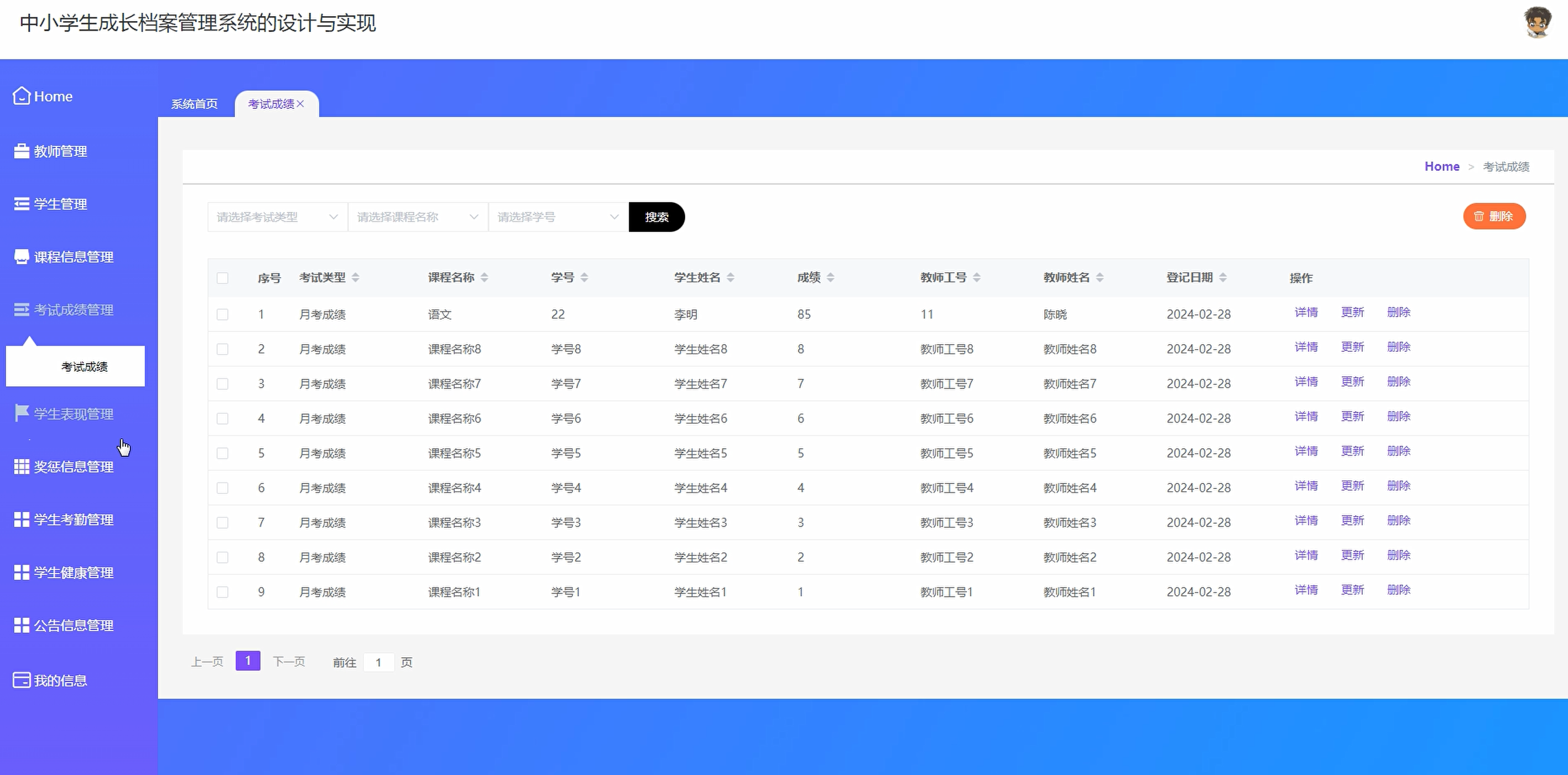Click the 奖惩信息管理 grid icon

coord(22,466)
